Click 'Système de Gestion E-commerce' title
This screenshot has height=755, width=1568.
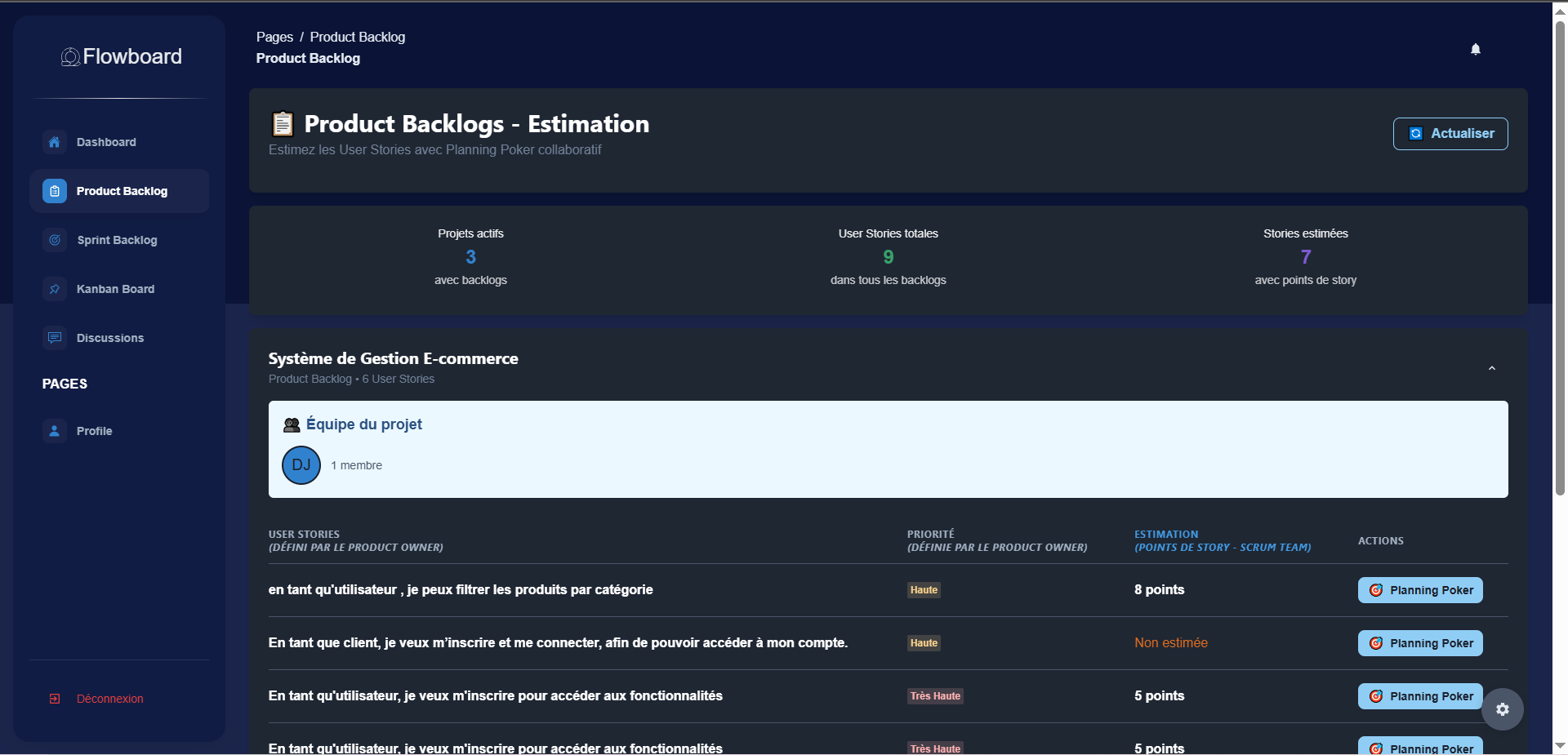tap(393, 358)
